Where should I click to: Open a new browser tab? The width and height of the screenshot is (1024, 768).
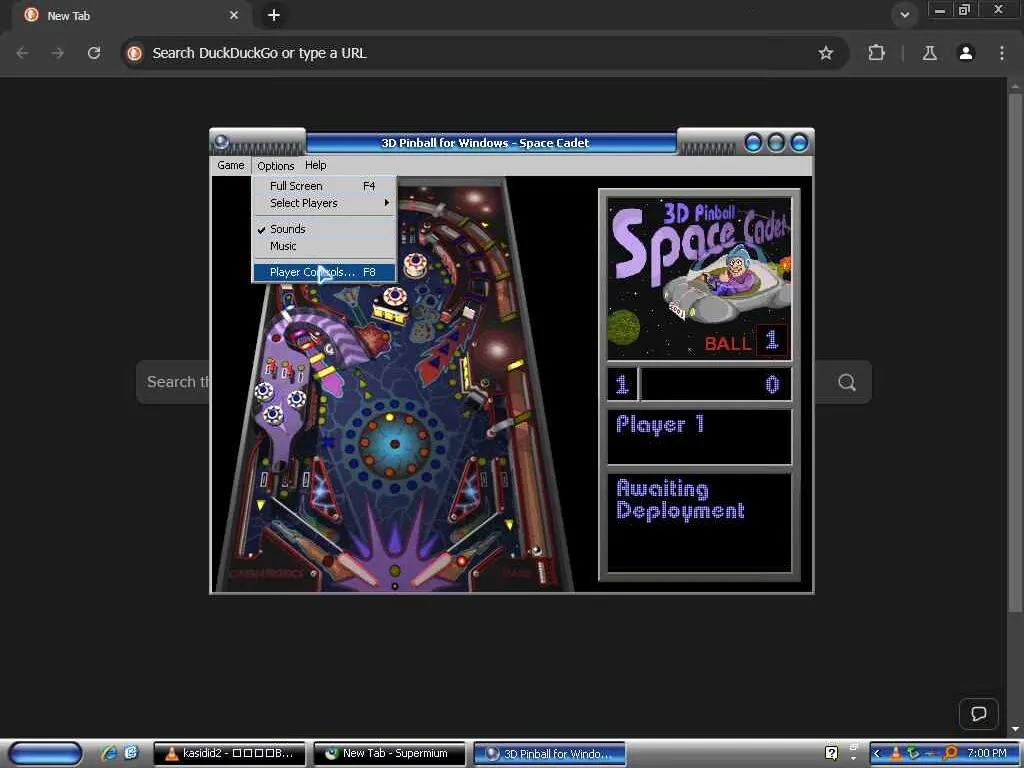coord(274,15)
